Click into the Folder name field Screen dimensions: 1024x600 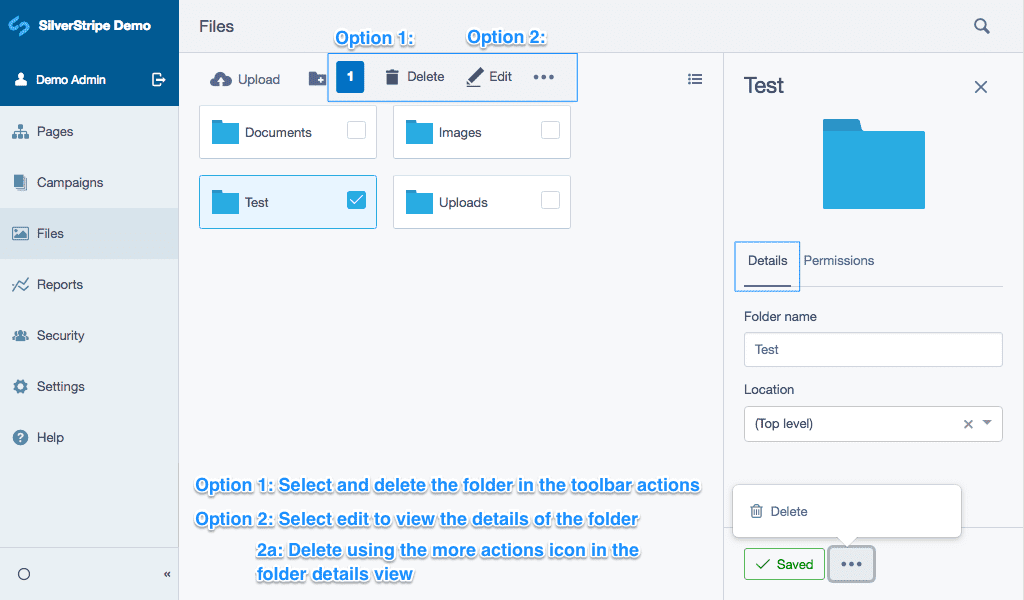tap(873, 350)
